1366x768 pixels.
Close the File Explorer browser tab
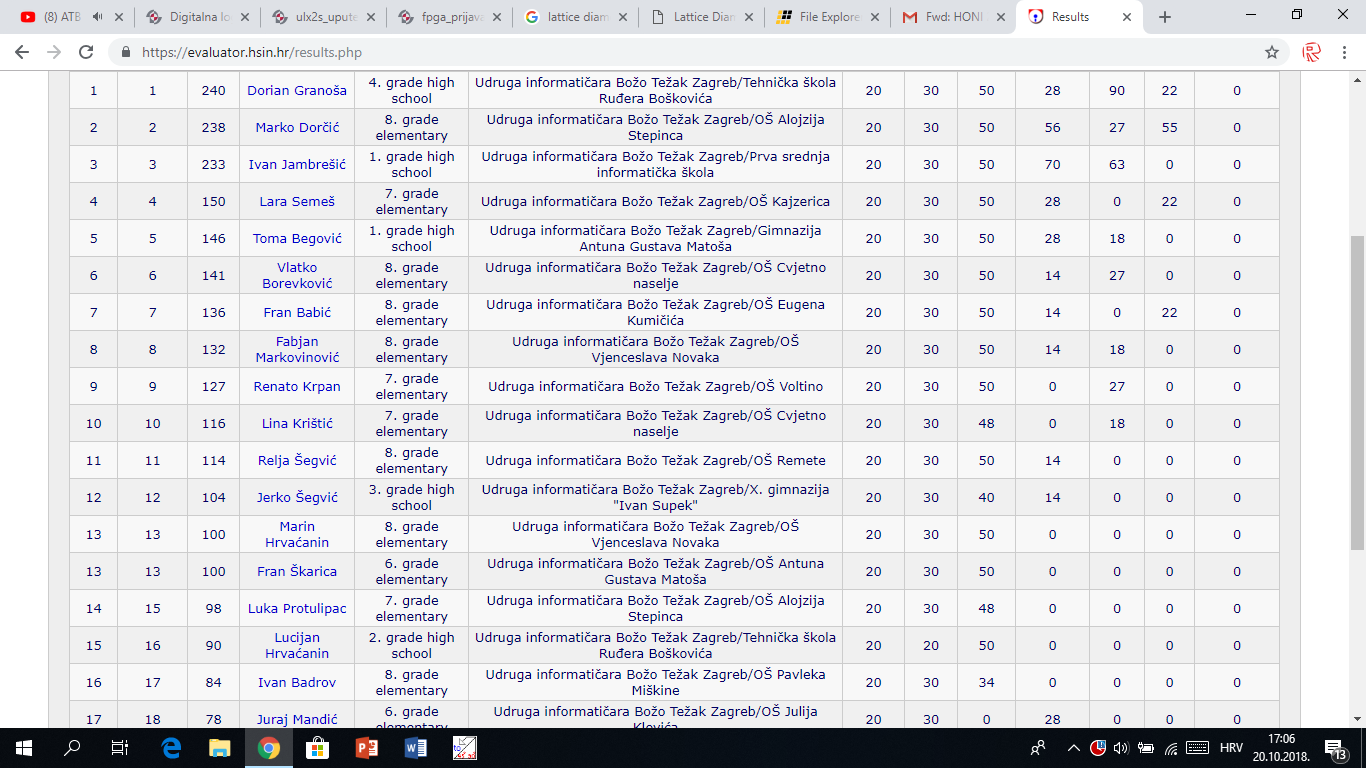point(875,17)
